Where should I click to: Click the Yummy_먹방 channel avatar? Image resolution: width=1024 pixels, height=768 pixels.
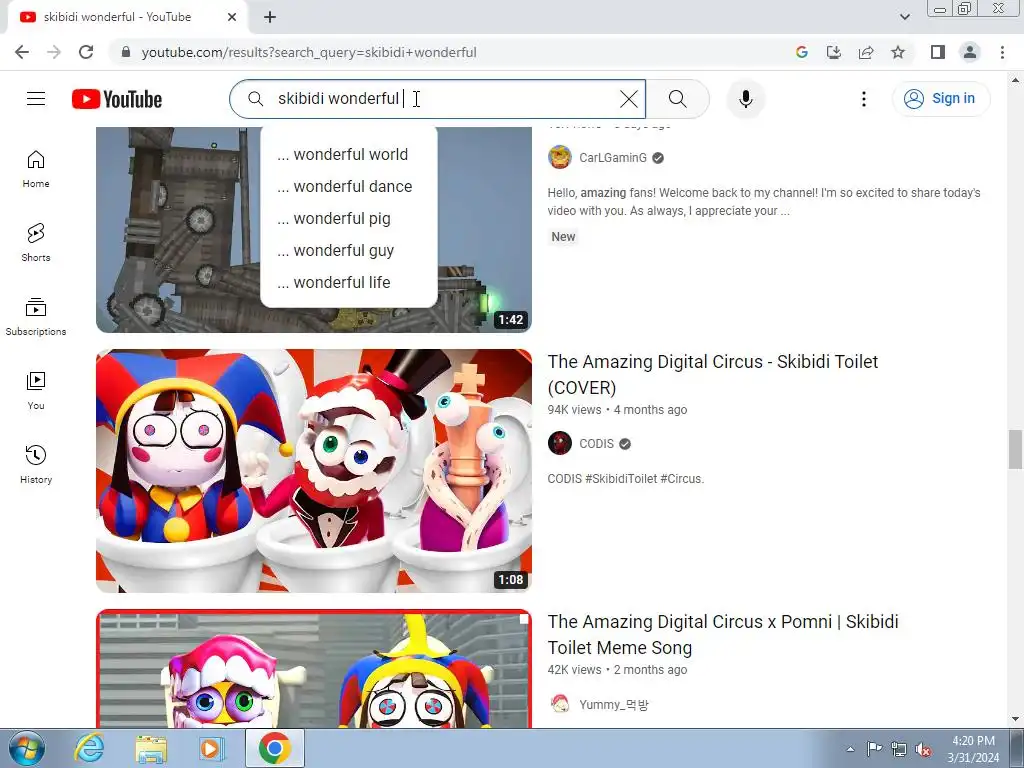[x=560, y=704]
